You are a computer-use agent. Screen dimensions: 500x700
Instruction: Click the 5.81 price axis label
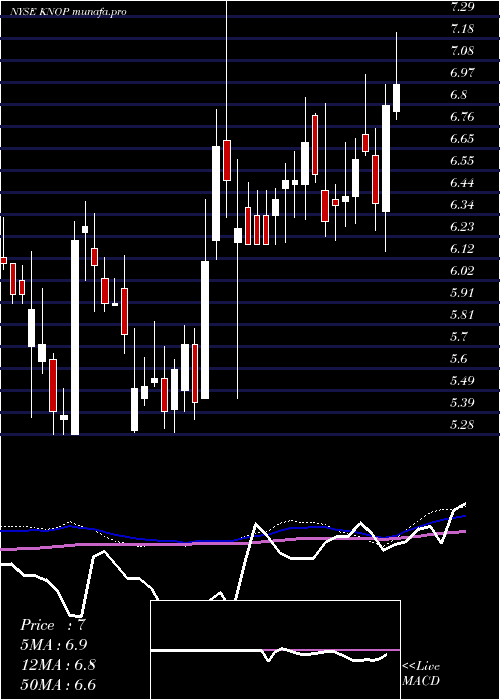tap(462, 314)
